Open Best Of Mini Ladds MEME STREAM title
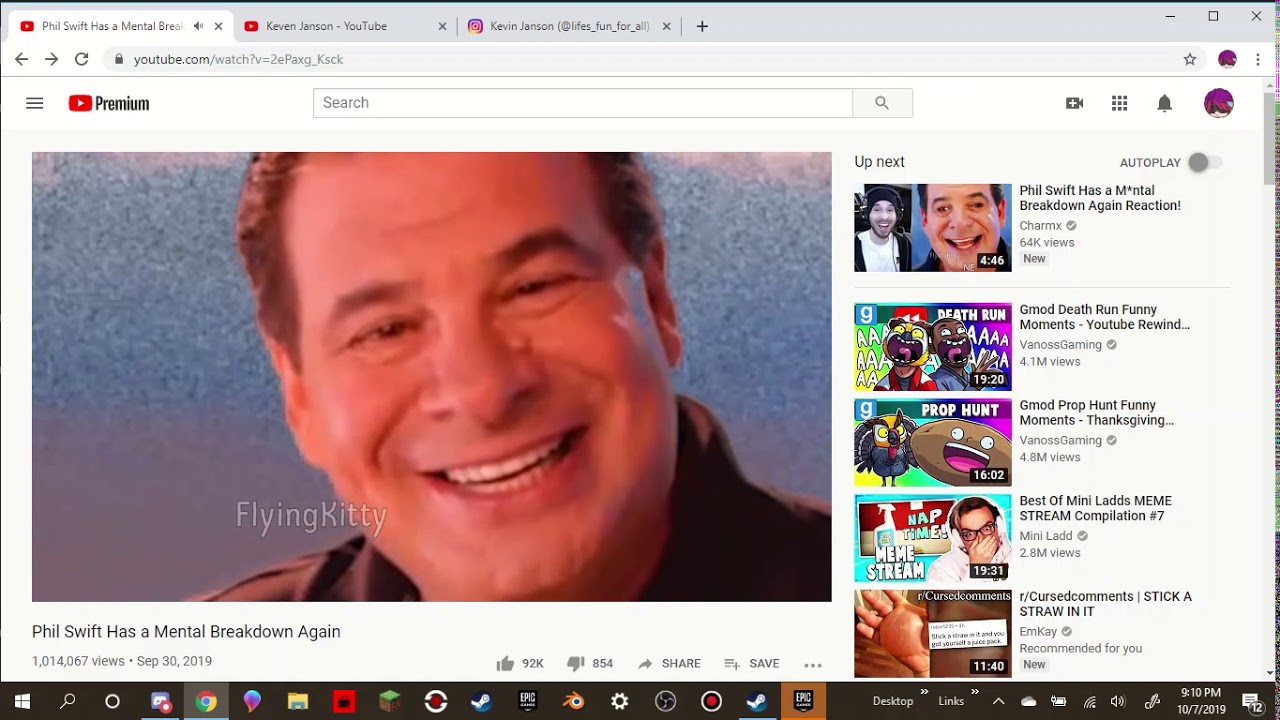1280x720 pixels. tap(1096, 508)
